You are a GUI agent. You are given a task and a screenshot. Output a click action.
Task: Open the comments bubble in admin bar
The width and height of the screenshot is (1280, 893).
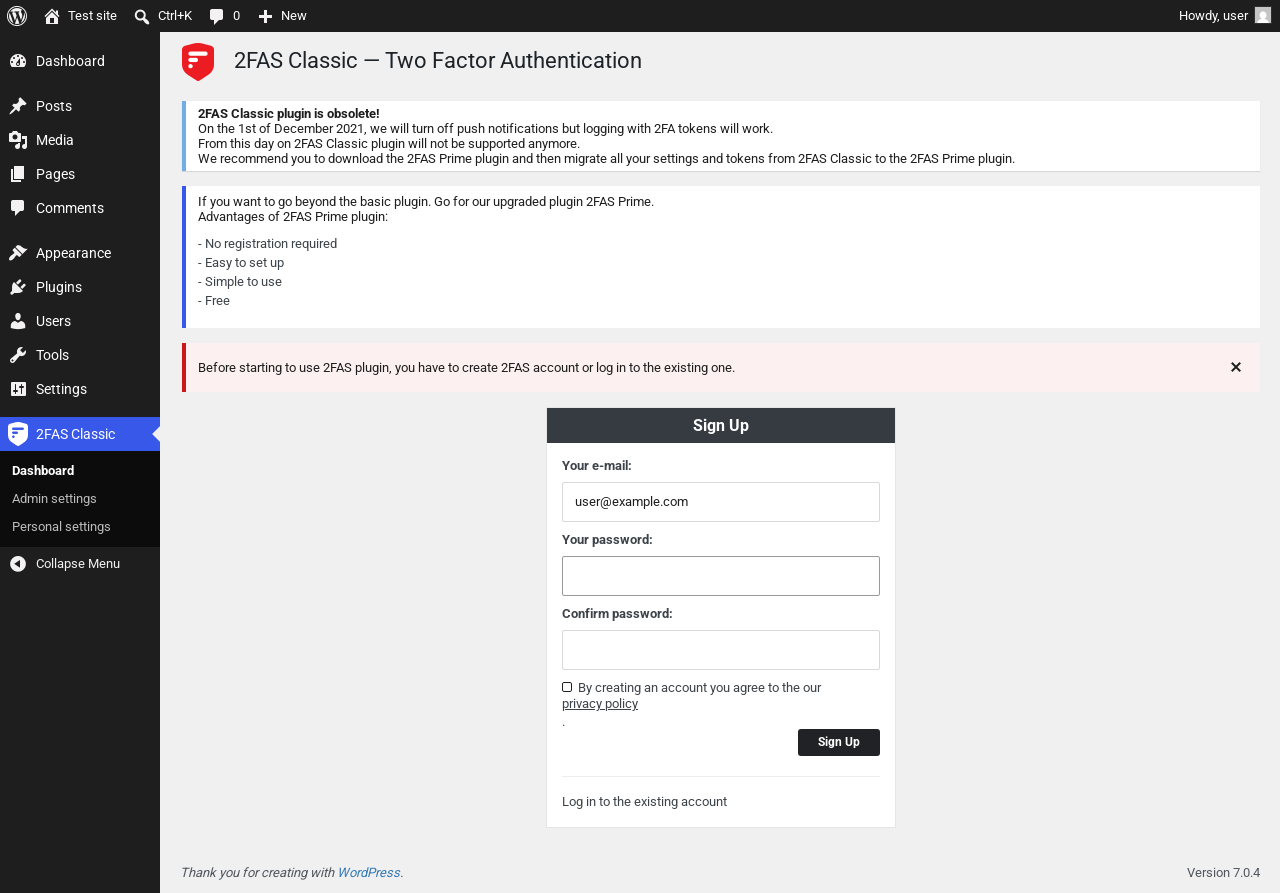click(216, 16)
